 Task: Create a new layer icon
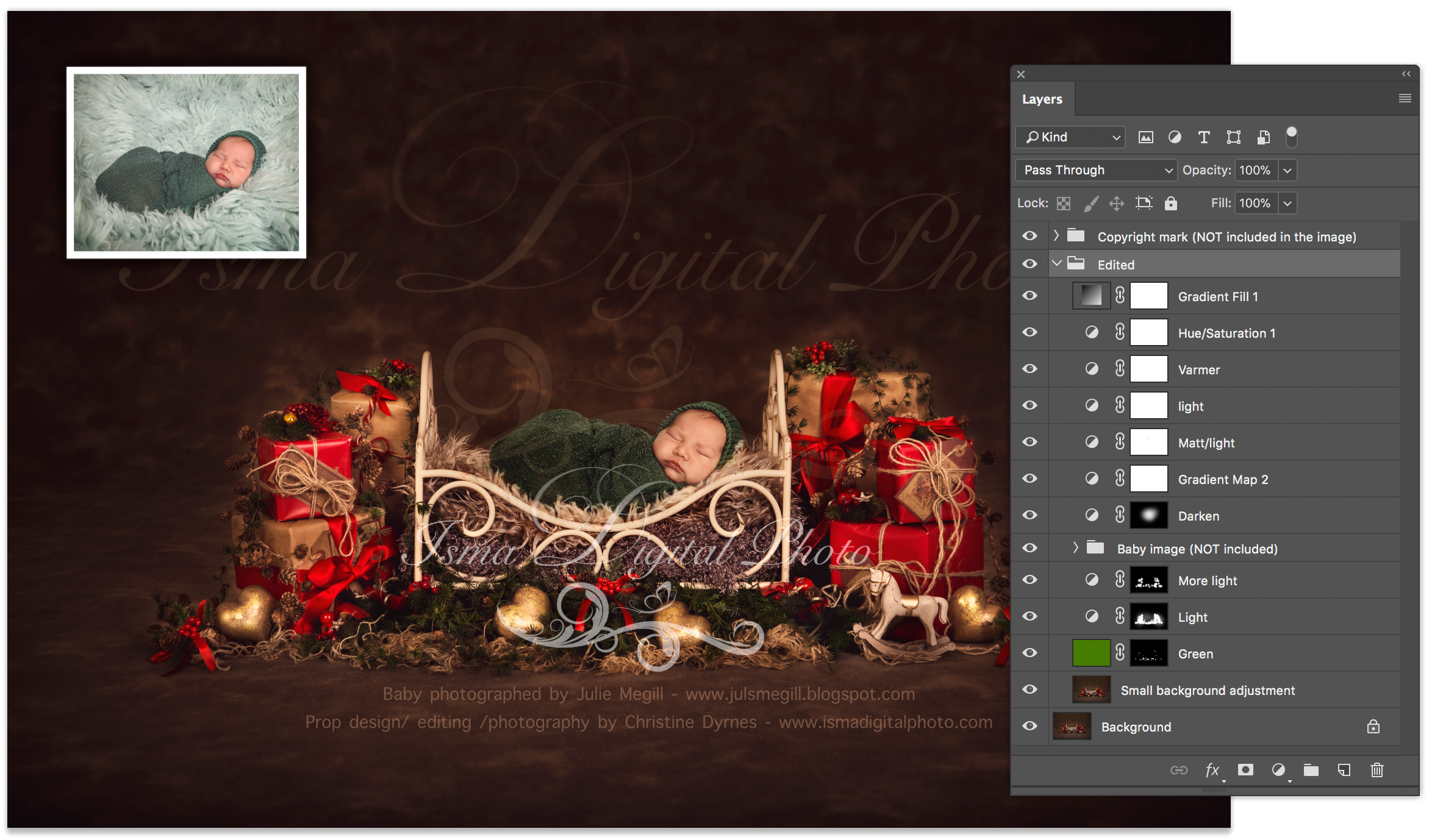1344,770
